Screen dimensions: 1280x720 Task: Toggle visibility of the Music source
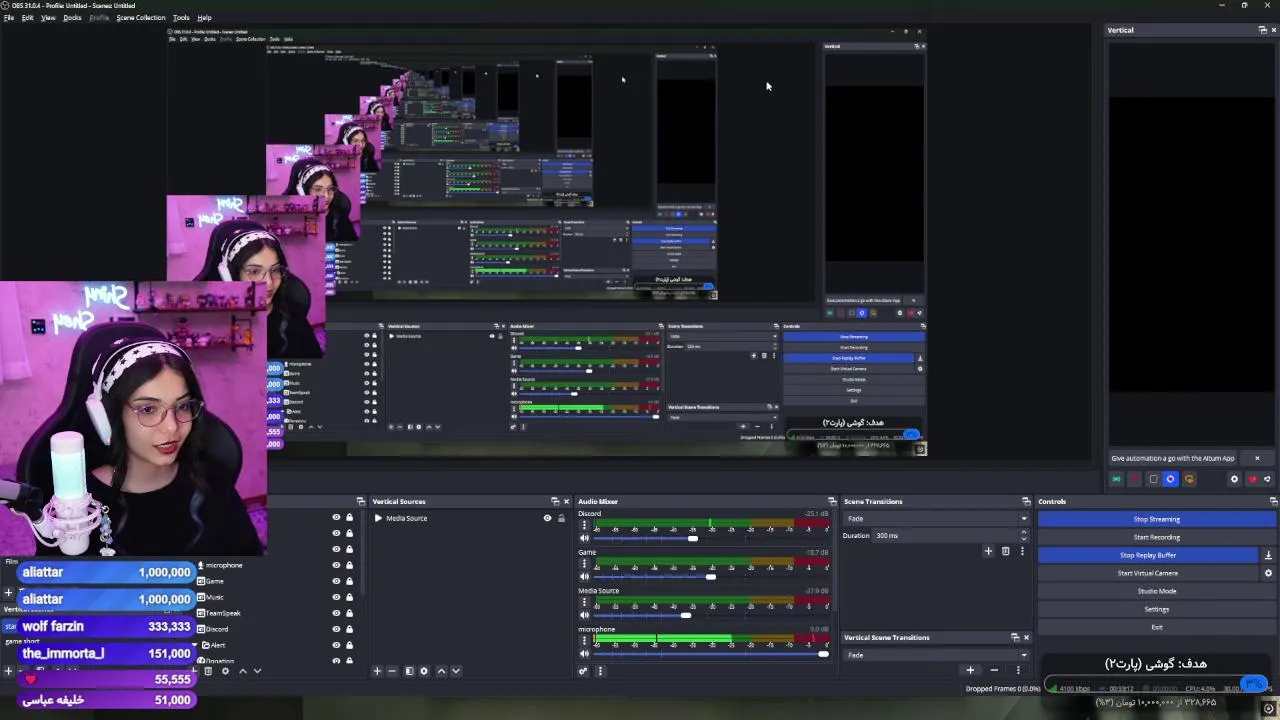click(336, 597)
